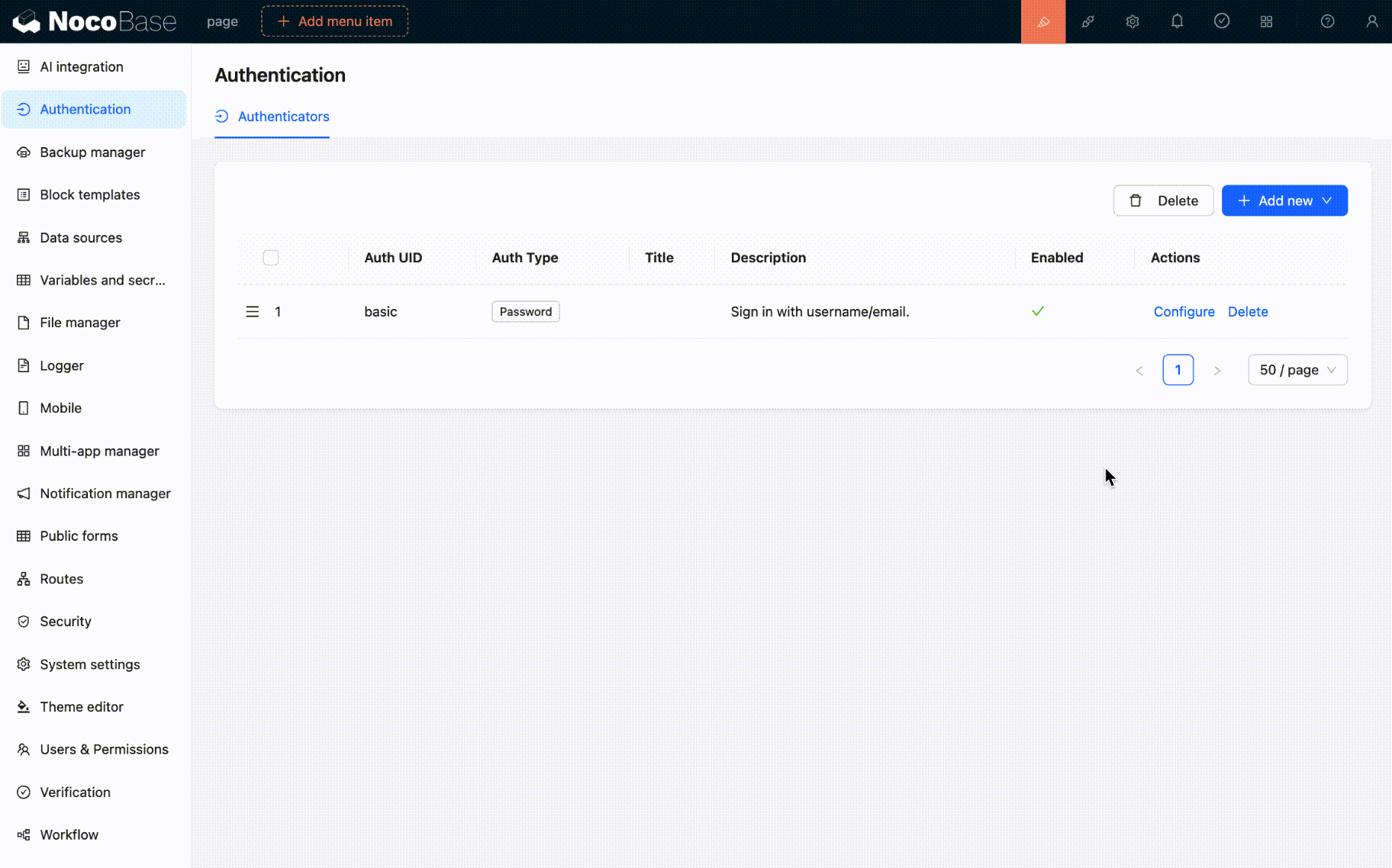Open the help question mark icon
1392x868 pixels.
click(x=1327, y=21)
